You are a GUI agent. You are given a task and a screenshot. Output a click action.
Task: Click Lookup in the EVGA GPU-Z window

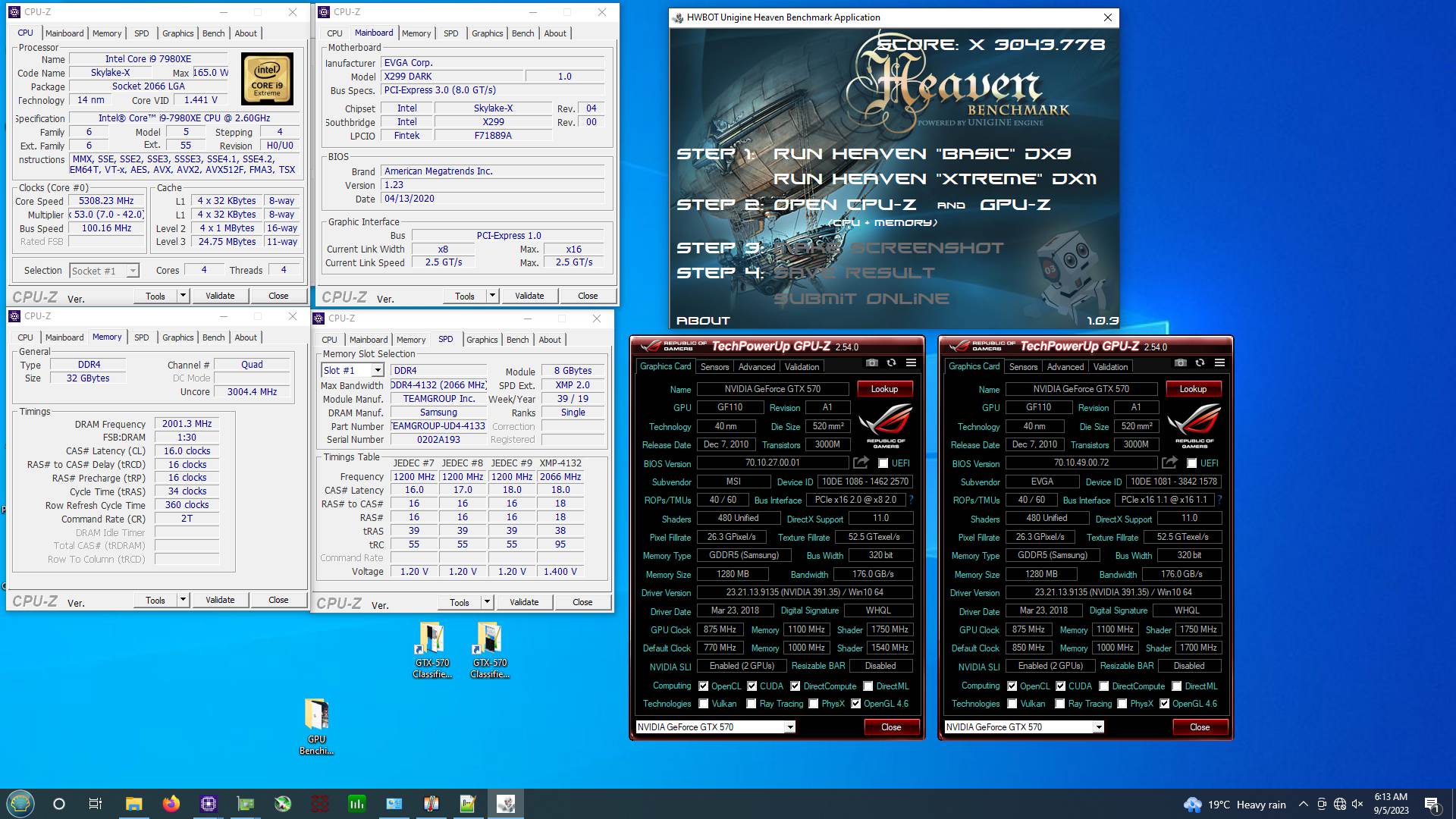tap(1193, 389)
